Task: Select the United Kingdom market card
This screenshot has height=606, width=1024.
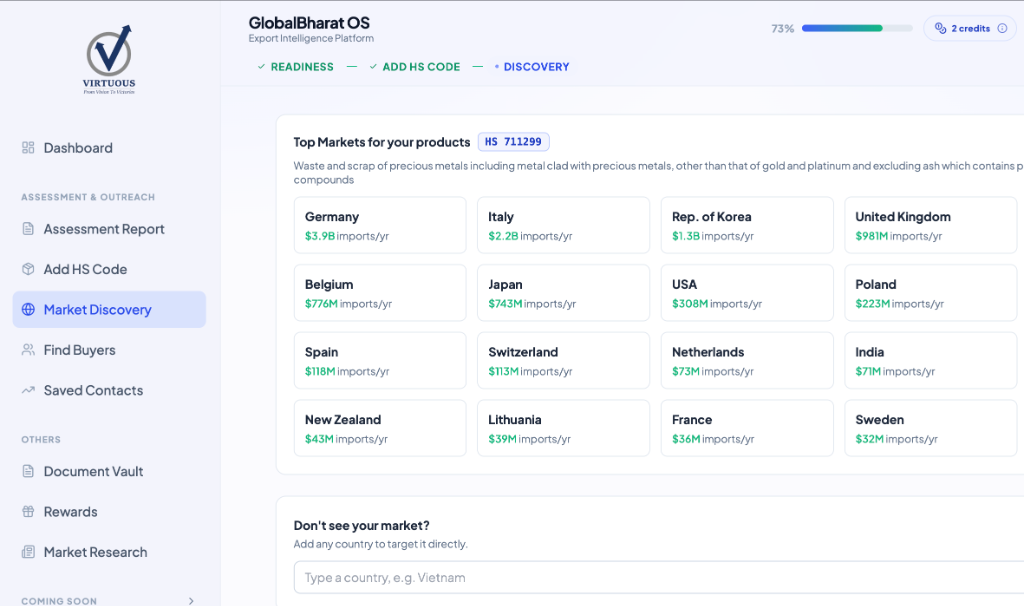Action: [x=931, y=225]
